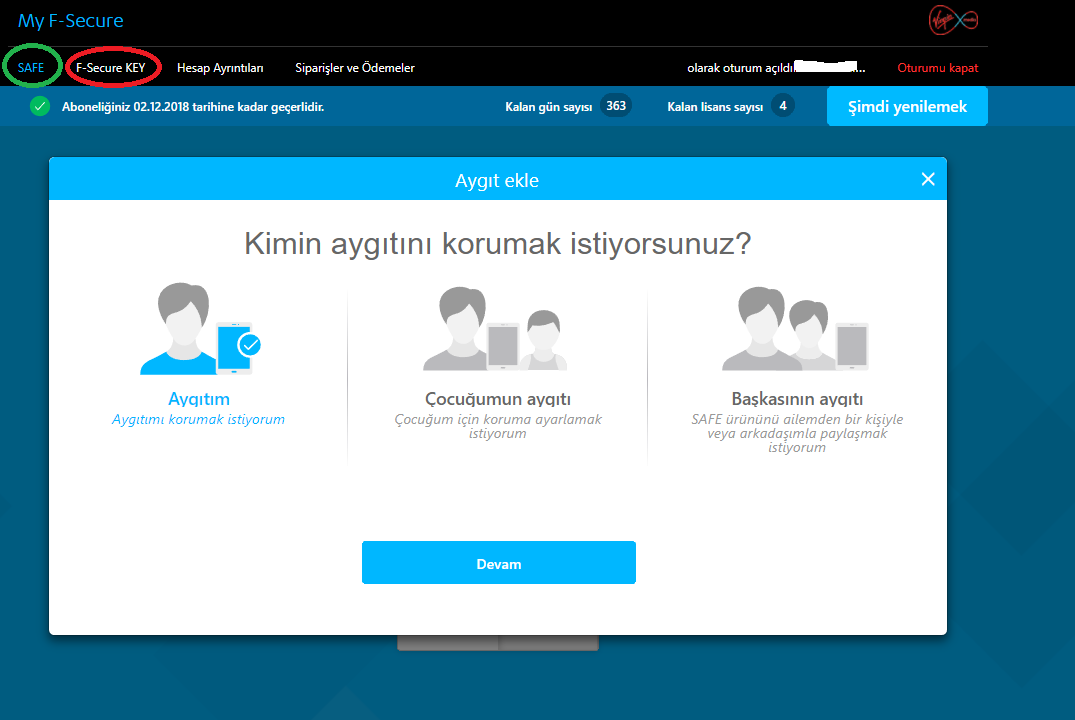Click the 'olarak oturum açıldı' account text
This screenshot has width=1075, height=720.
tap(742, 68)
